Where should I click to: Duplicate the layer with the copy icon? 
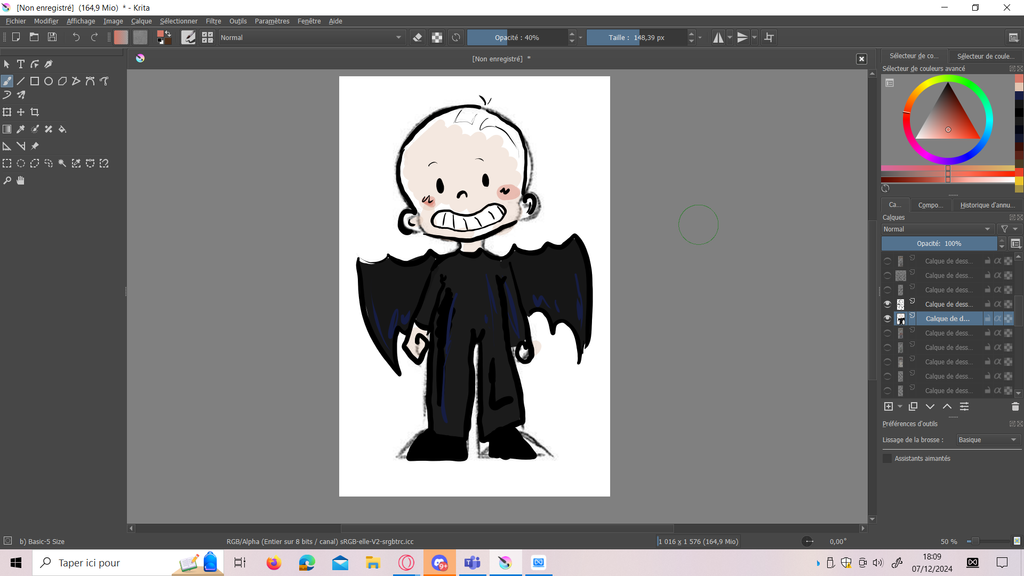tap(913, 407)
